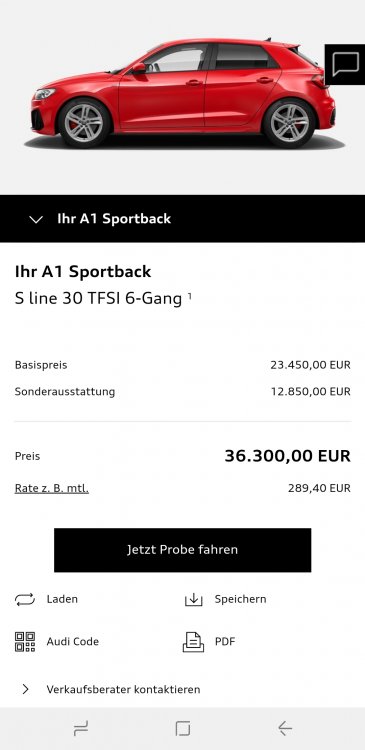This screenshot has width=365, height=750.
Task: Select the Laden text label
Action: click(62, 599)
